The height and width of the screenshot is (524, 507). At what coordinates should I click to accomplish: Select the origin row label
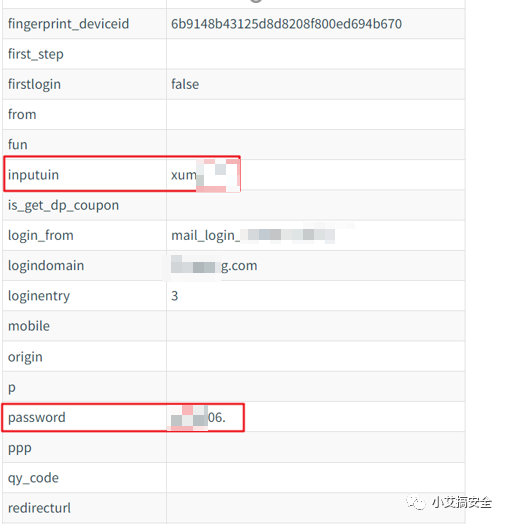point(25,357)
